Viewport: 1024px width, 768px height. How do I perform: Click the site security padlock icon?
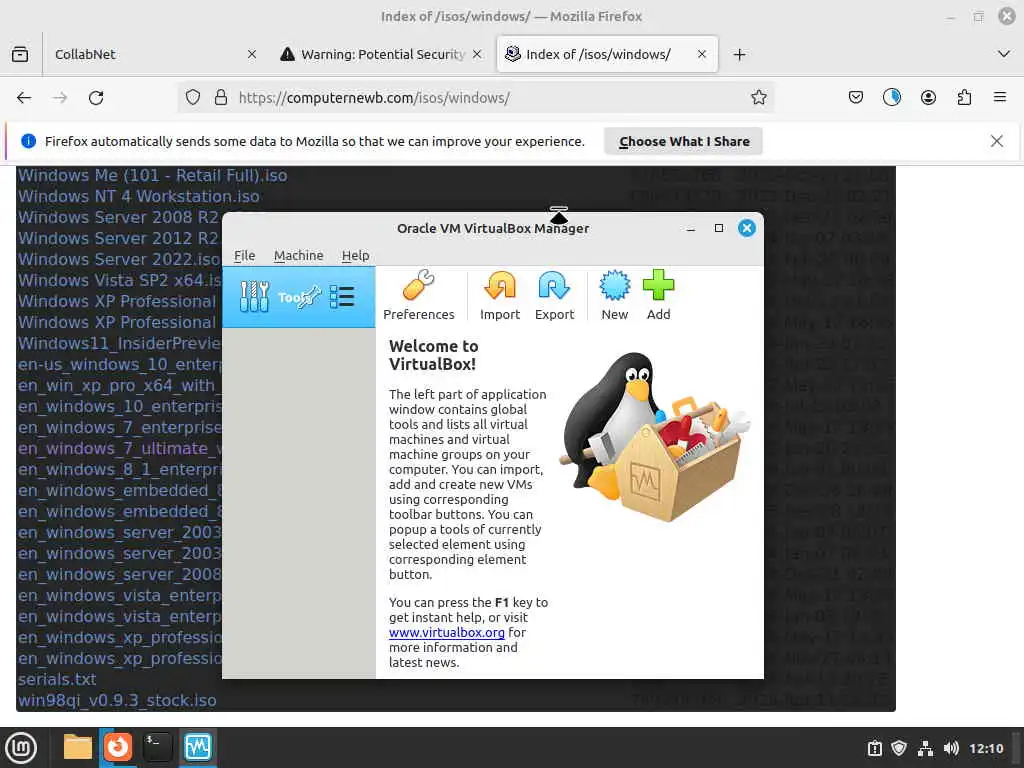click(x=221, y=97)
